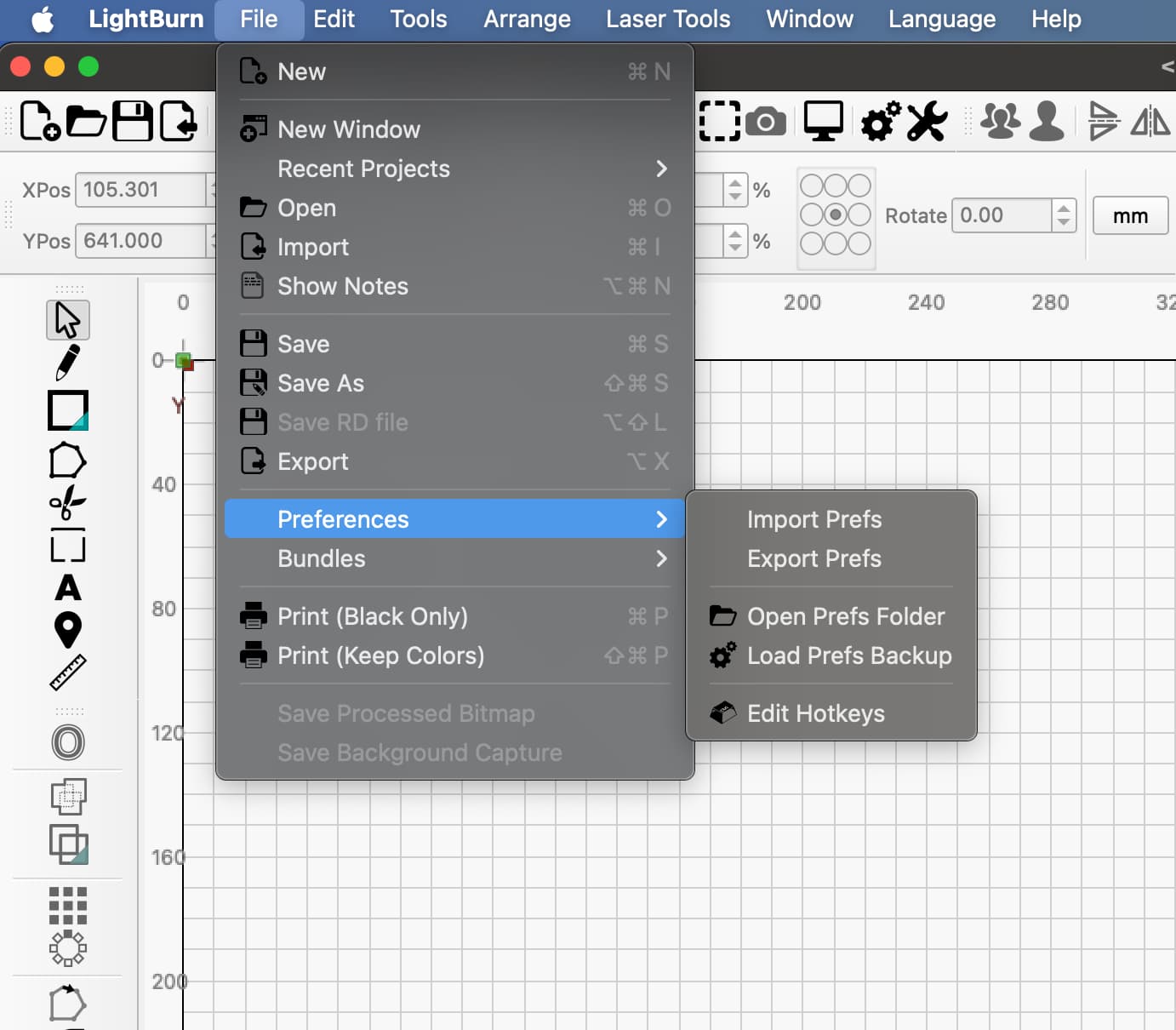Click the Preview monitor toolbar icon
This screenshot has height=1030, width=1176.
pyautogui.click(x=824, y=122)
